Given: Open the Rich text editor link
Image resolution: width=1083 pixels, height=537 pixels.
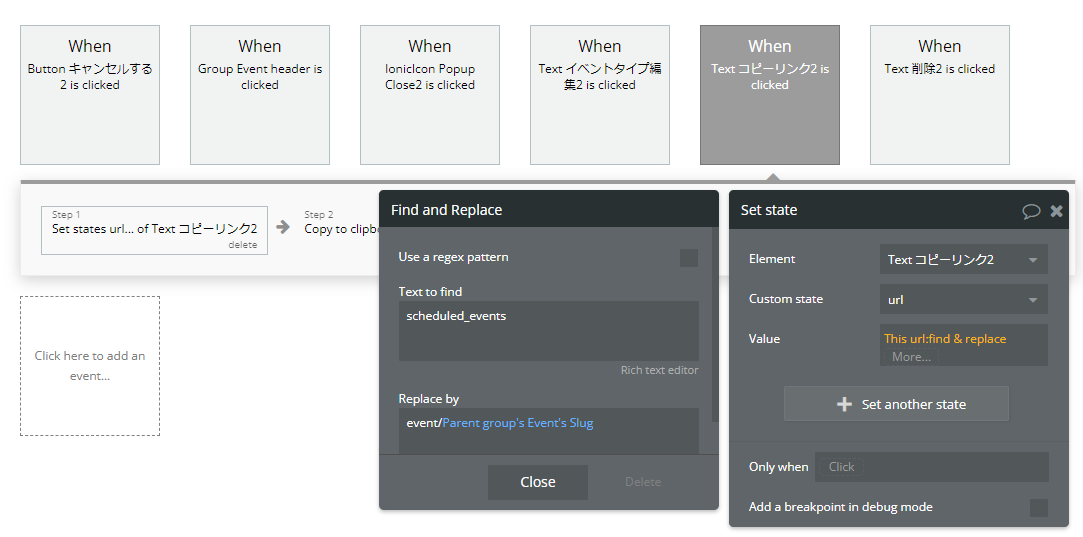Looking at the screenshot, I should point(659,371).
